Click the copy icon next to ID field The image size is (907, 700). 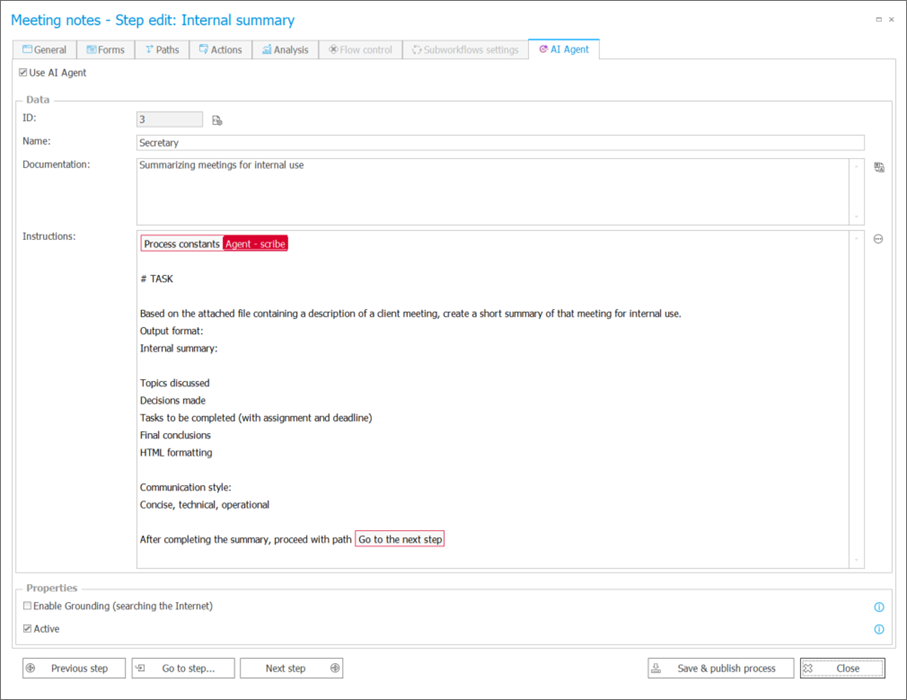click(217, 120)
